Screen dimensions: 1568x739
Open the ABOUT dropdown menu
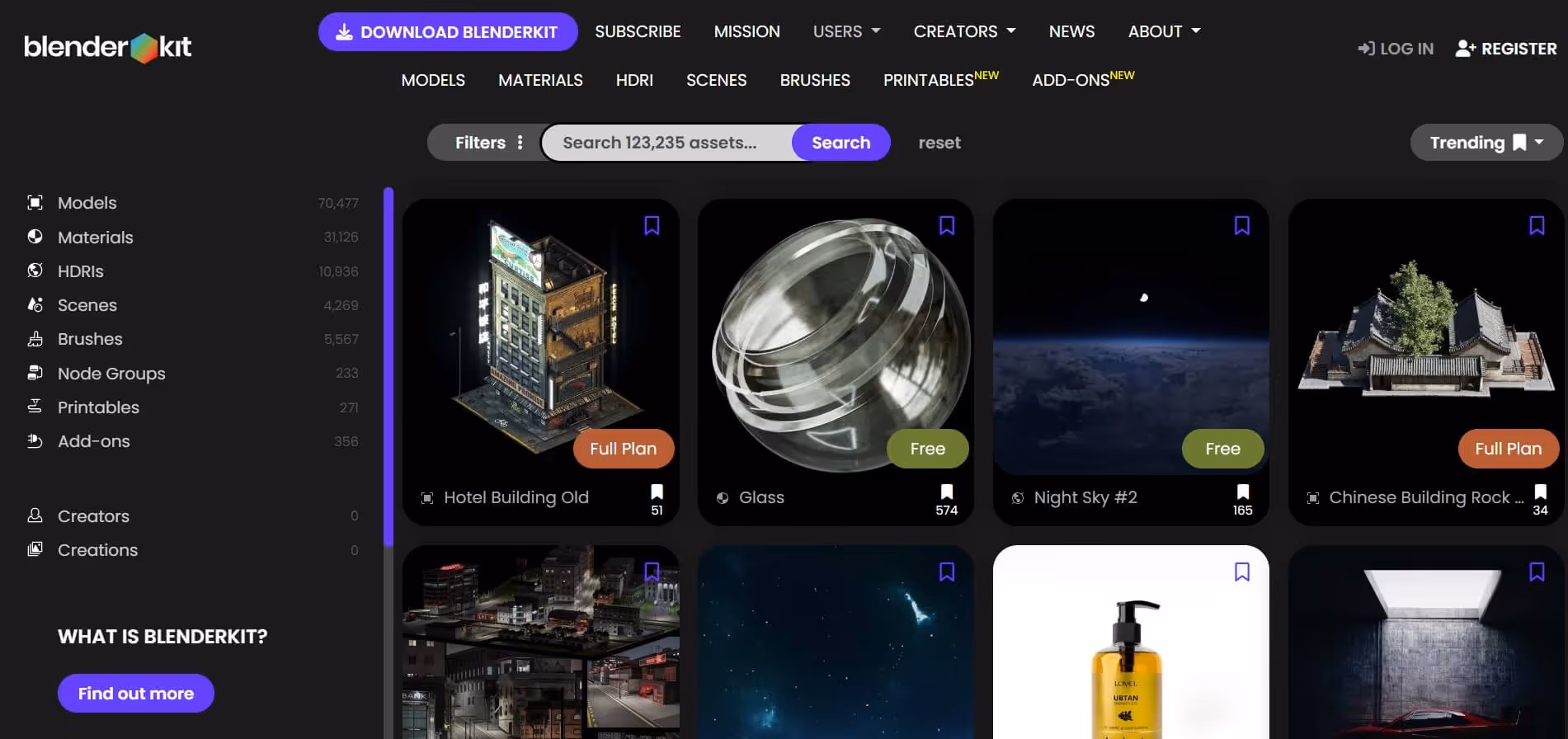1164,31
